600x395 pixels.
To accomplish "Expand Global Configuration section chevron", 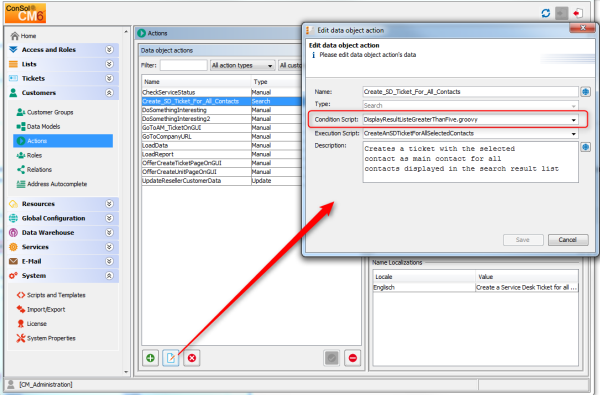I will (x=109, y=218).
